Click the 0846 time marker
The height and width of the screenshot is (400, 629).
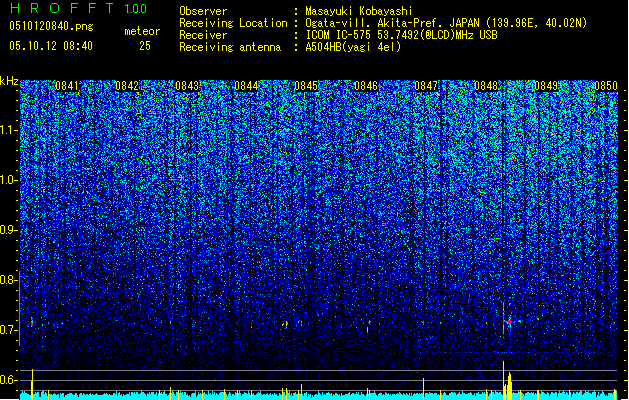[366, 86]
